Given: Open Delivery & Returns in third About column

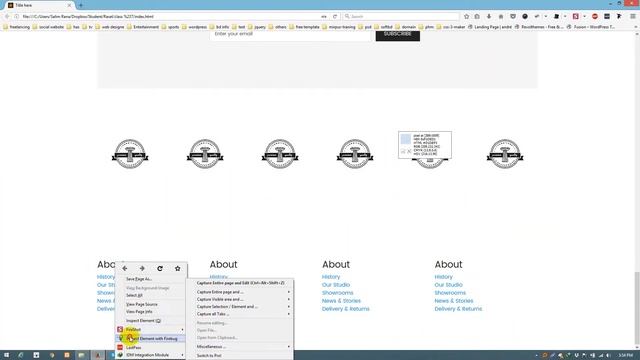Looking at the screenshot, I should 345,309.
